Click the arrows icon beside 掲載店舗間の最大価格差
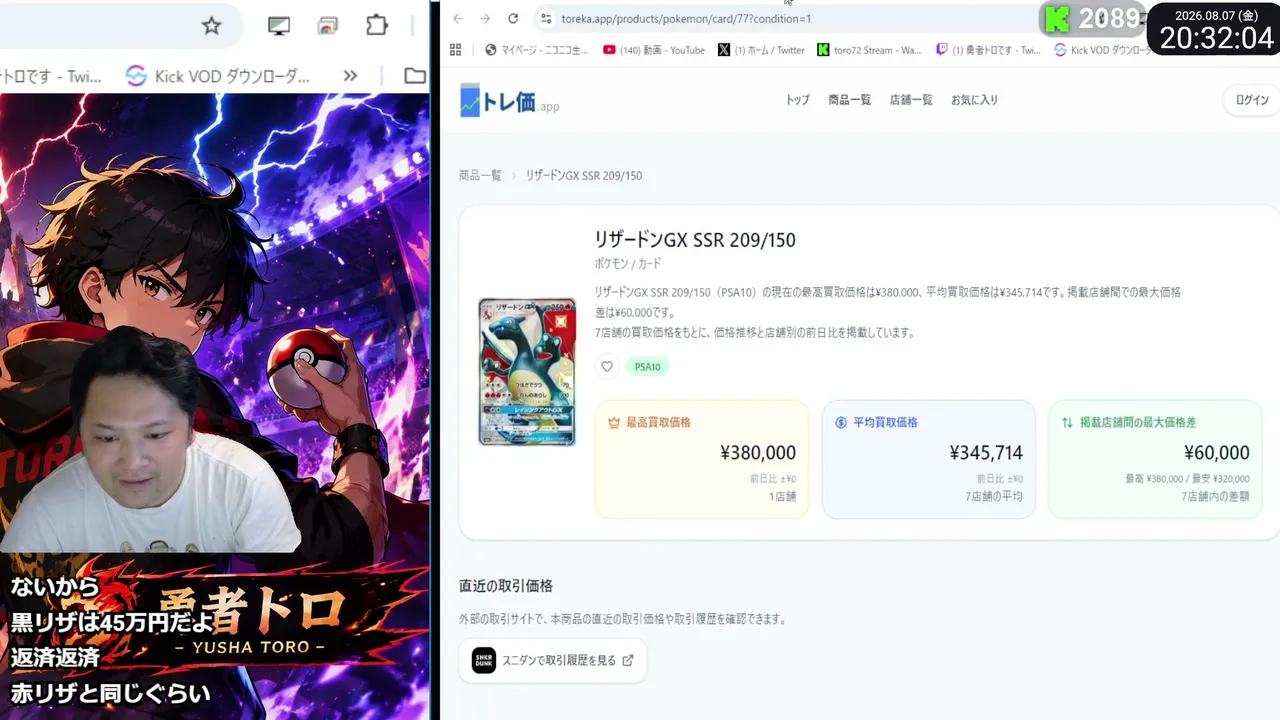The image size is (1280, 720). tap(1067, 422)
